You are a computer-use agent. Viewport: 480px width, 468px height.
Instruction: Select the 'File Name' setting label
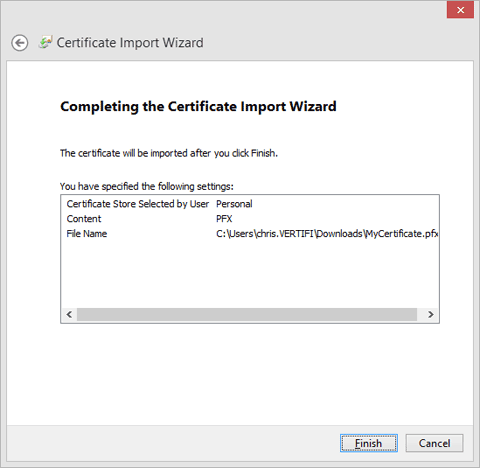pyautogui.click(x=87, y=234)
